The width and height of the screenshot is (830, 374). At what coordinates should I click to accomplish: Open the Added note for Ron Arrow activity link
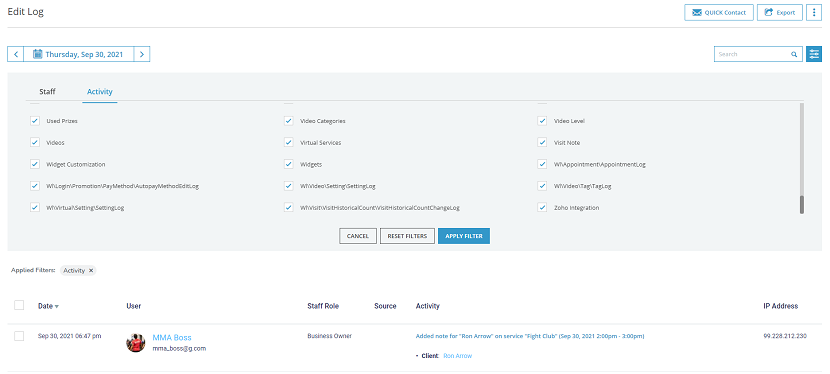(530, 336)
